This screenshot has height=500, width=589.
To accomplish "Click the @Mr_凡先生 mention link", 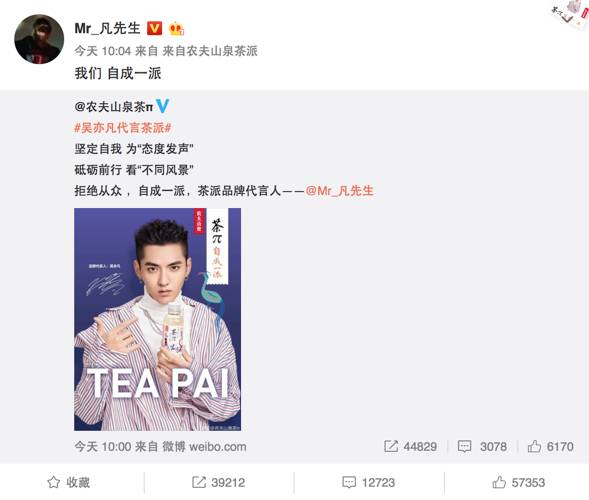I will tap(340, 191).
